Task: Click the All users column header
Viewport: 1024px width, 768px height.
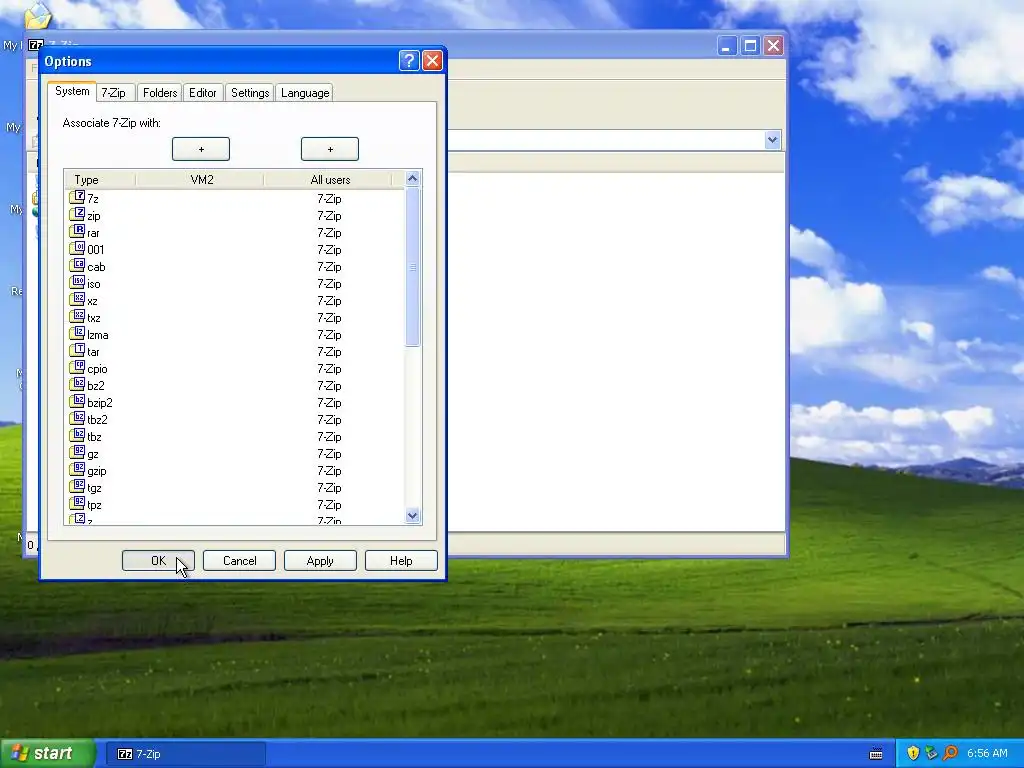Action: point(330,180)
